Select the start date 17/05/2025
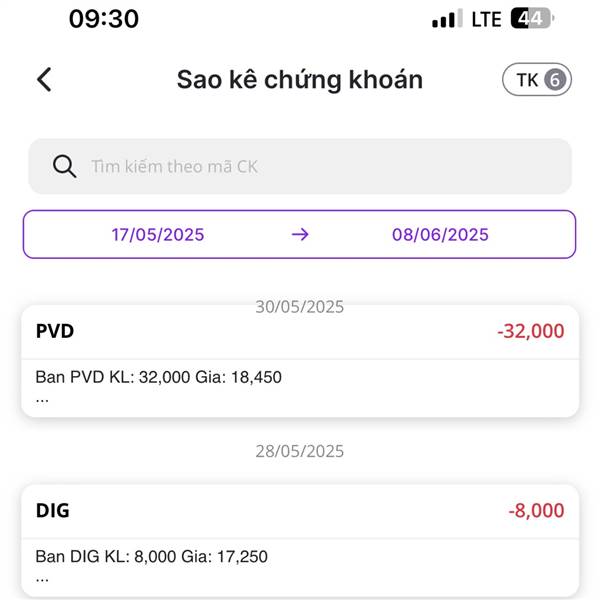 click(x=158, y=235)
